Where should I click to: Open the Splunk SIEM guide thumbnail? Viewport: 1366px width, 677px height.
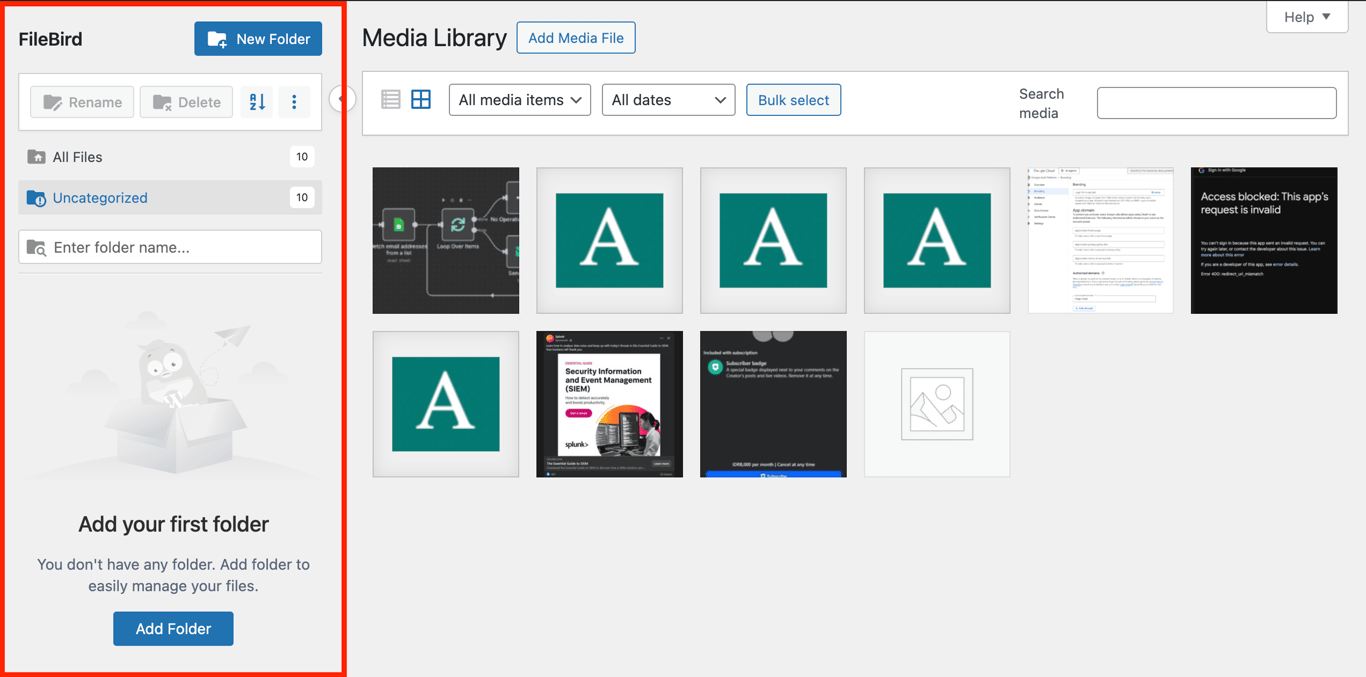(x=609, y=404)
